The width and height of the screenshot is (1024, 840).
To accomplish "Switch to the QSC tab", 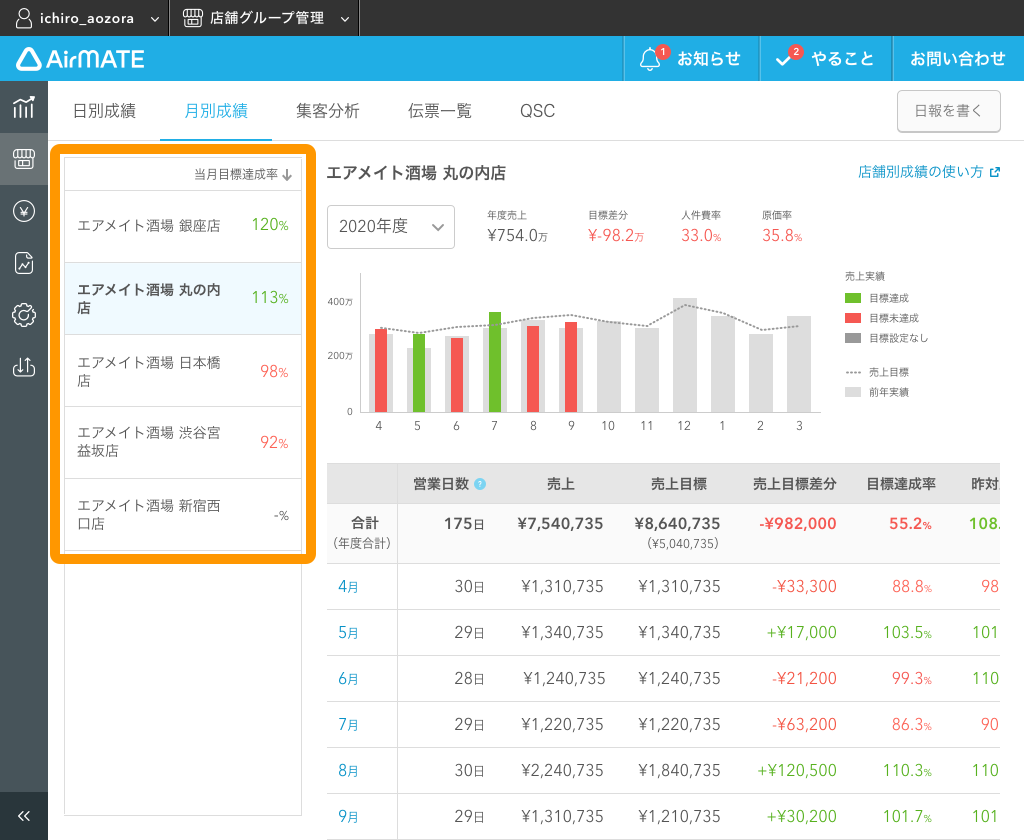I will pyautogui.click(x=537, y=111).
